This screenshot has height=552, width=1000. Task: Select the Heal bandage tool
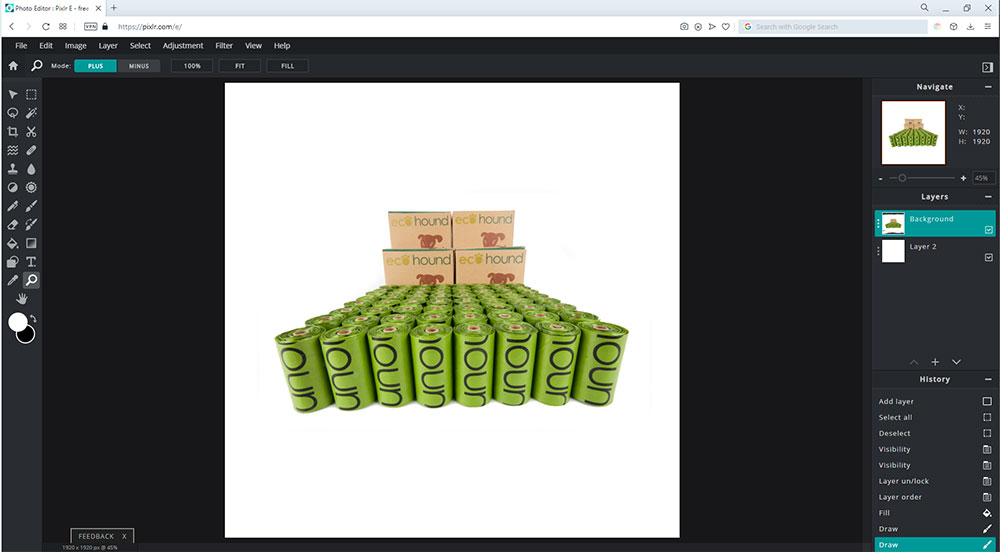point(31,150)
